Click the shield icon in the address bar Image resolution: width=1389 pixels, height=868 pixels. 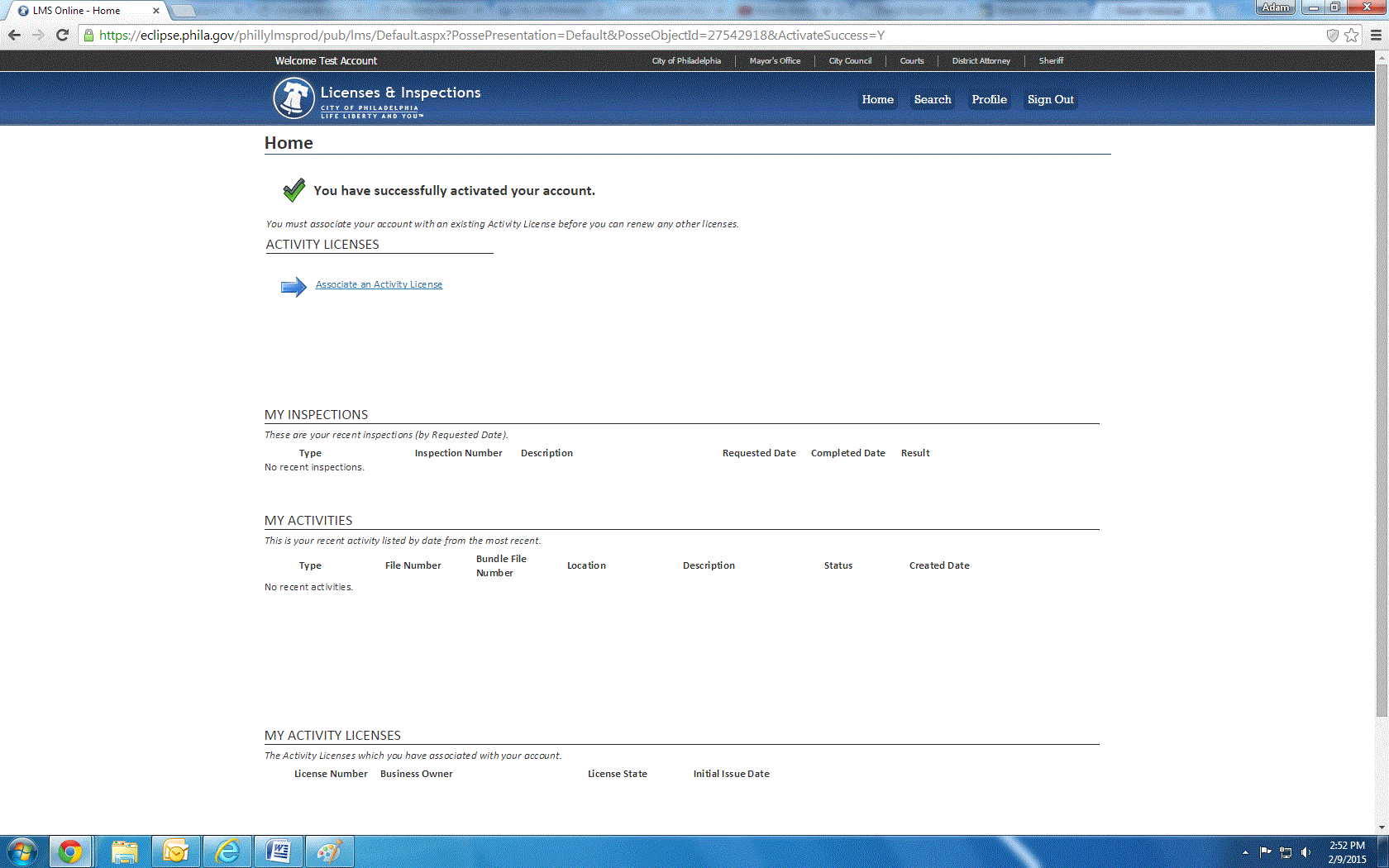point(1333,36)
